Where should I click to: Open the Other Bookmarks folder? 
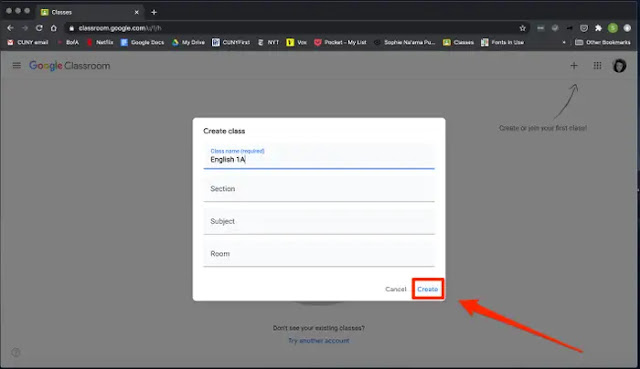602,42
